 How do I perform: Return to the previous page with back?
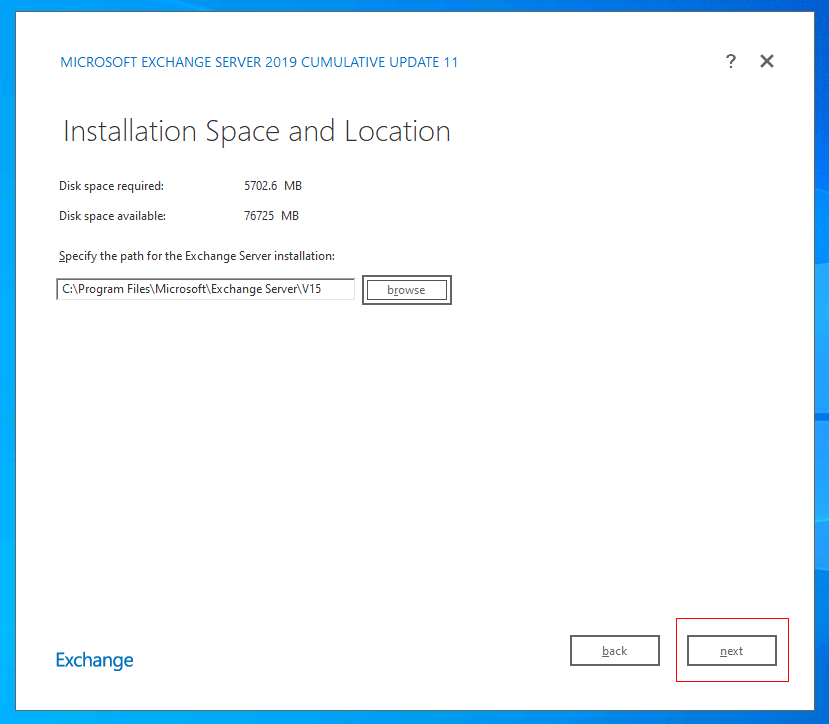click(614, 650)
